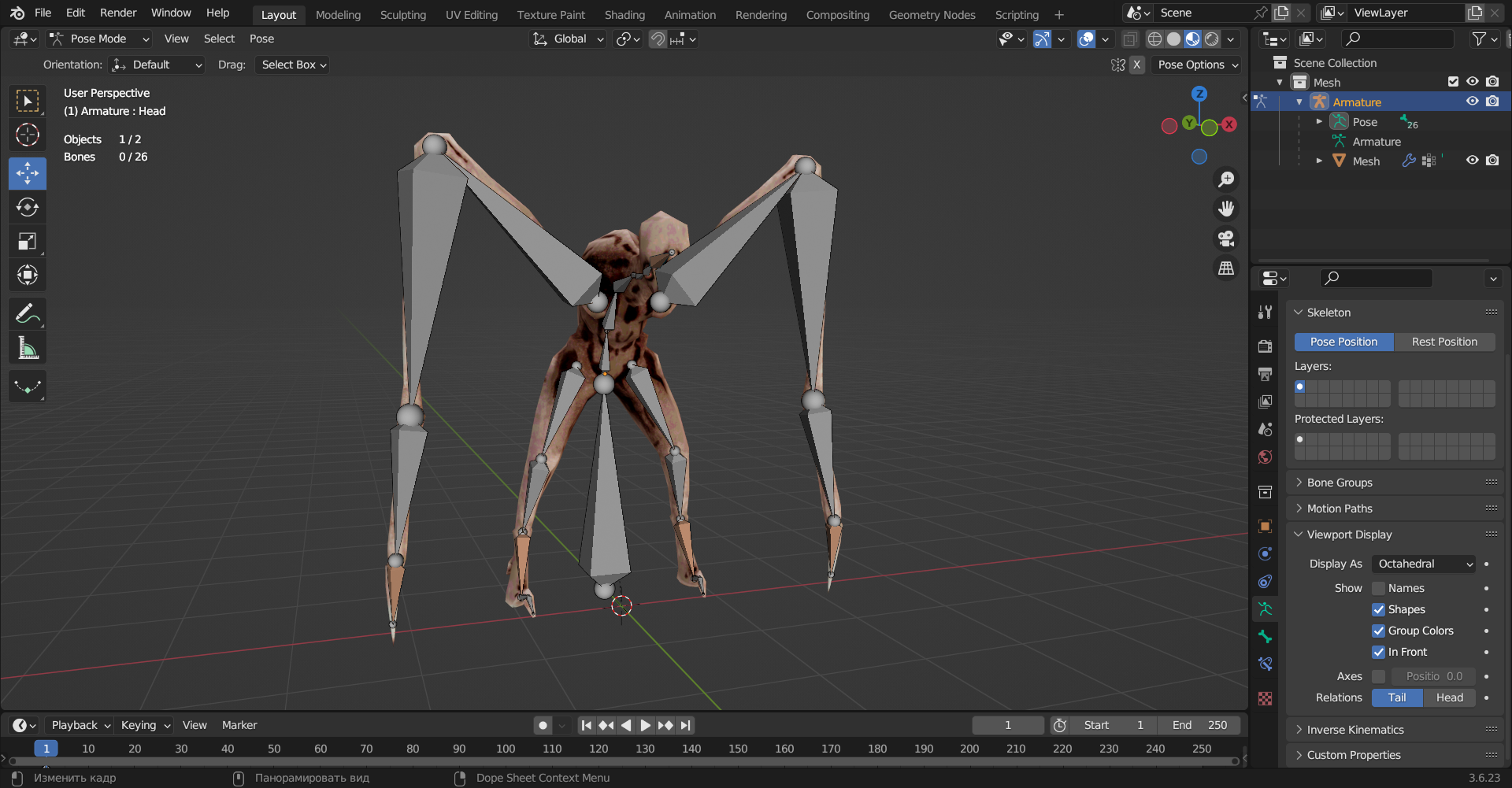Open the Bone properties tab
This screenshot has width=1512, height=788.
tap(1265, 637)
